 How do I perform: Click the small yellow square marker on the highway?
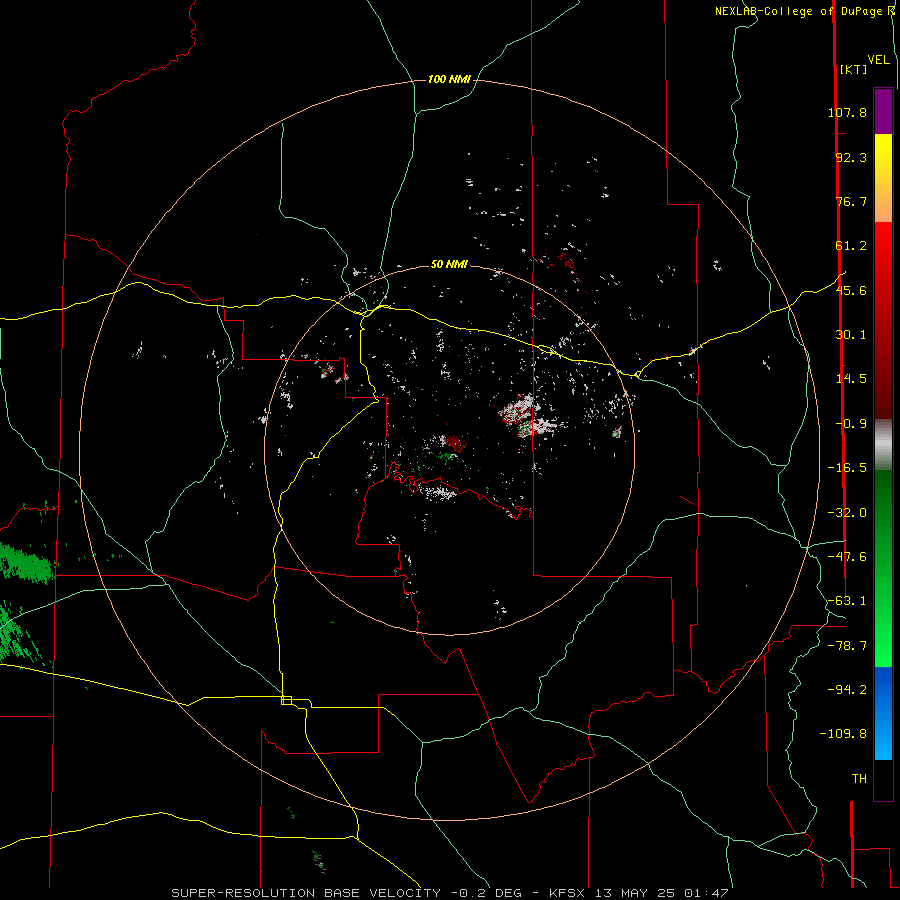(x=286, y=700)
